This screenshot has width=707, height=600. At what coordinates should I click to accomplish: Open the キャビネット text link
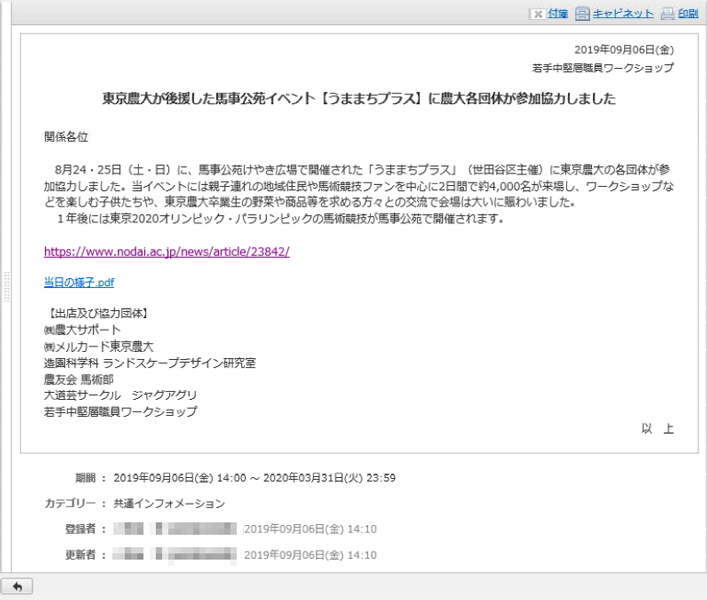click(623, 14)
